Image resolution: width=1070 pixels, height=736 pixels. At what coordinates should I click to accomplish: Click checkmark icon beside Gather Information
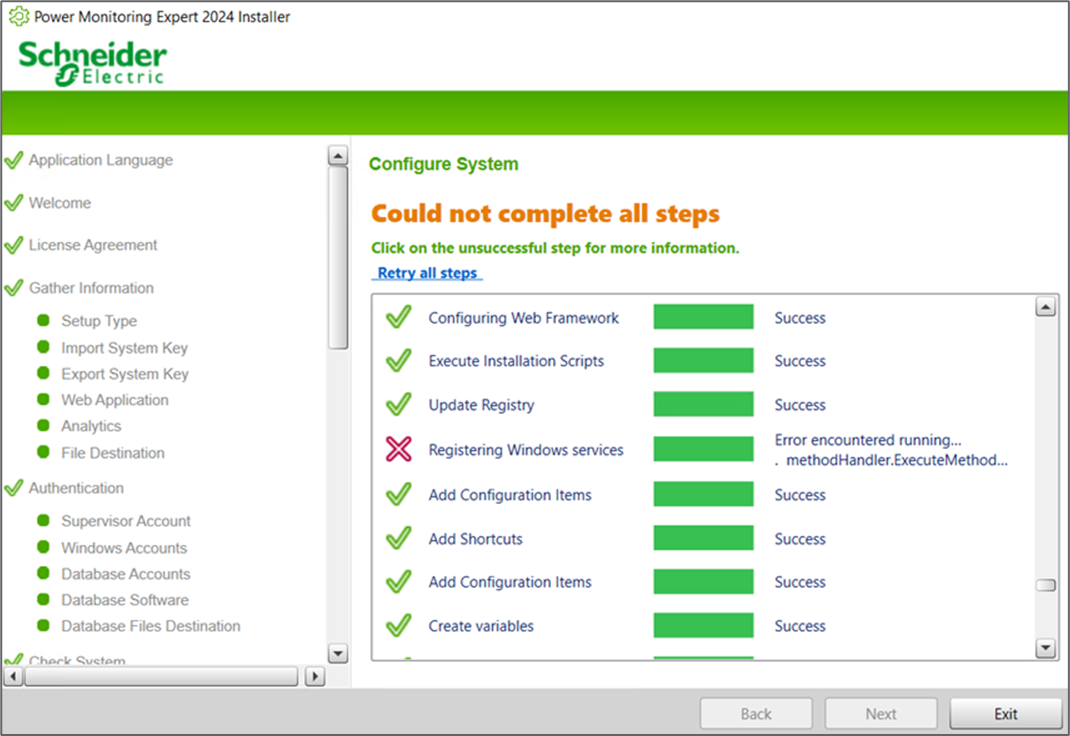click(x=14, y=288)
